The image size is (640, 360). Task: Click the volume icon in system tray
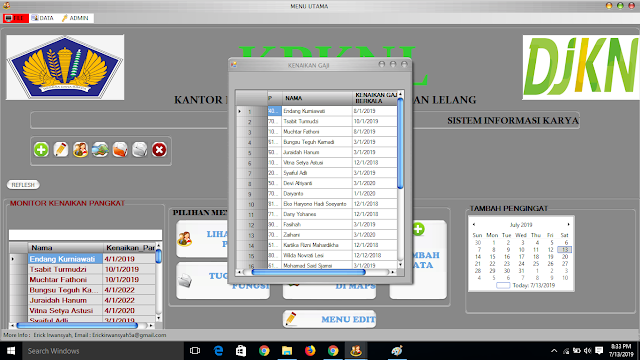[x=588, y=351]
